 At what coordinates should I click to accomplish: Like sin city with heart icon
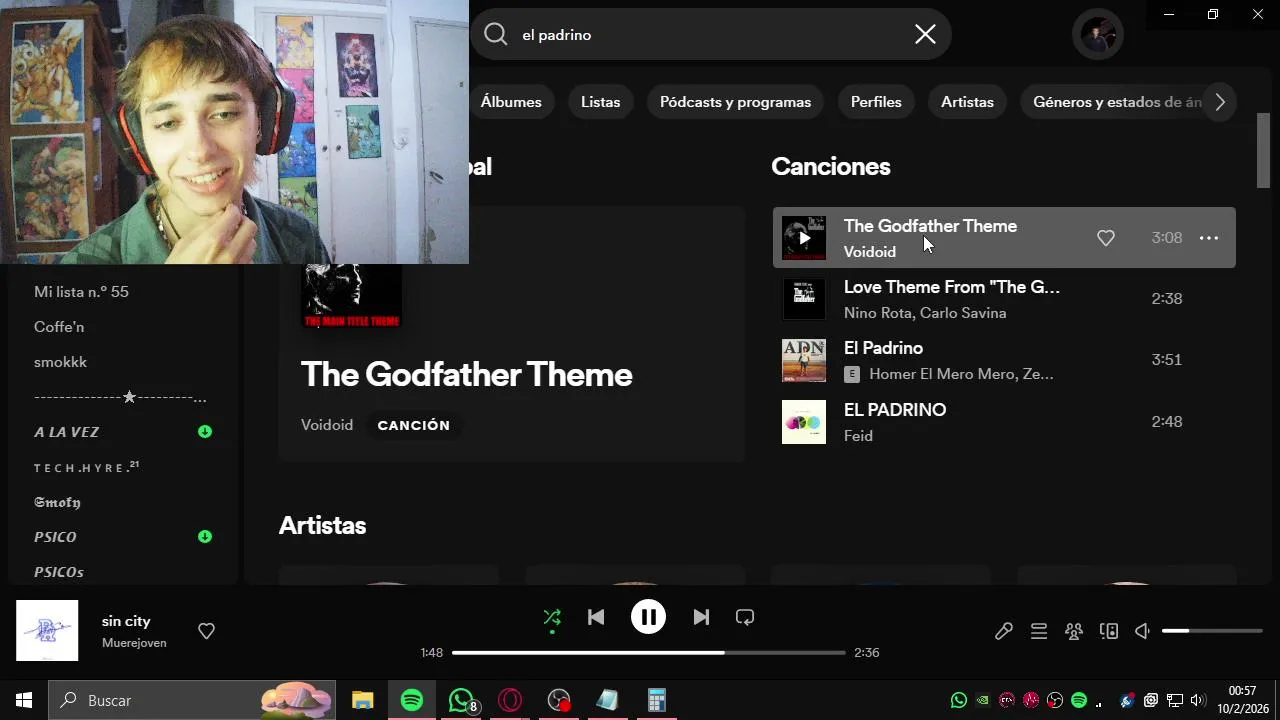coord(206,631)
